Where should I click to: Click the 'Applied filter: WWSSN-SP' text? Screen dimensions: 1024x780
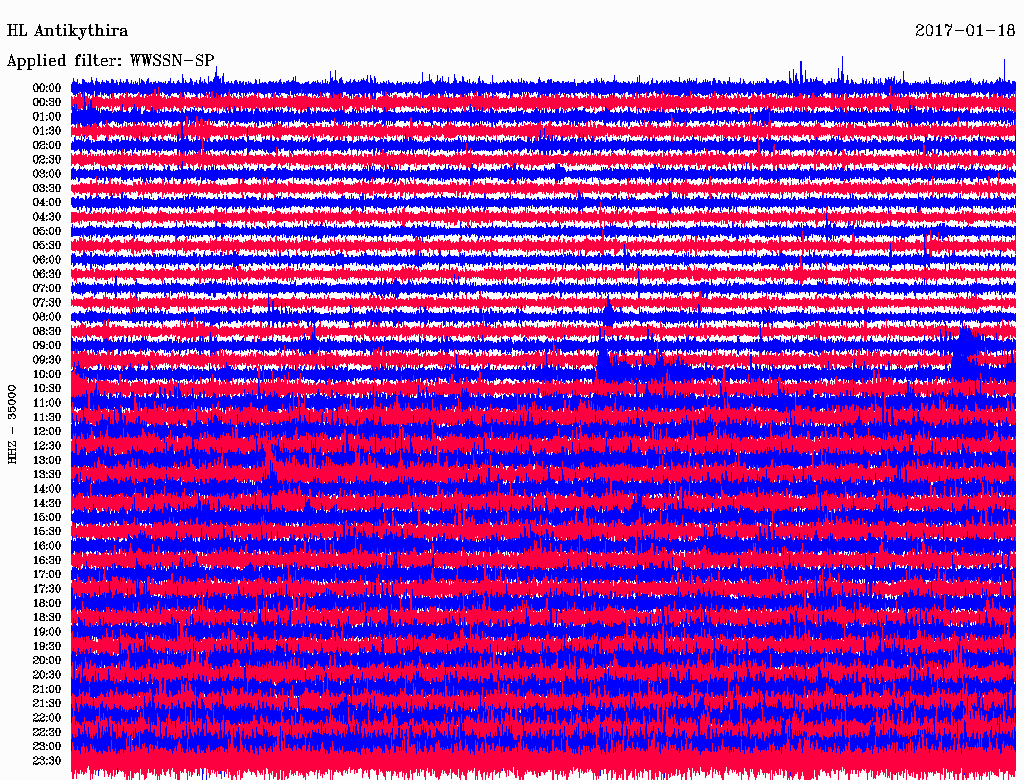click(x=110, y=61)
